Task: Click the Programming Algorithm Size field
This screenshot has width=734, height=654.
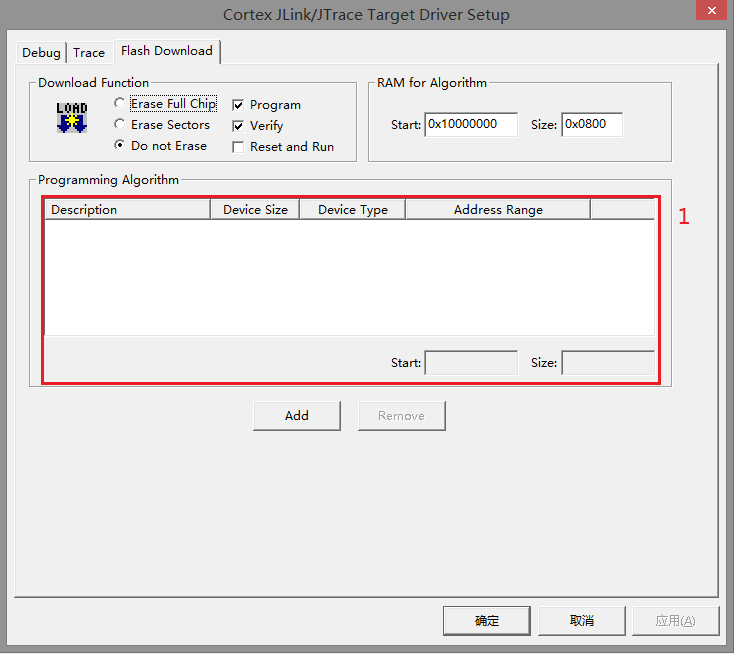Action: [608, 363]
